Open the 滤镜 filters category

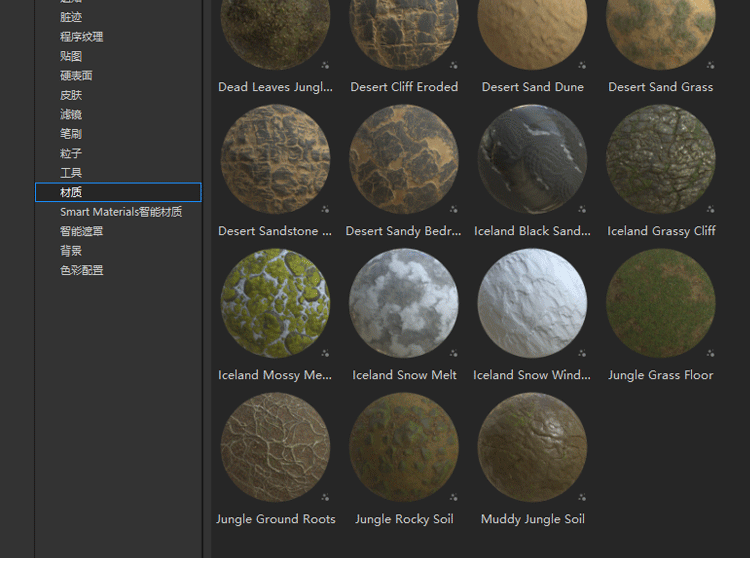71,114
